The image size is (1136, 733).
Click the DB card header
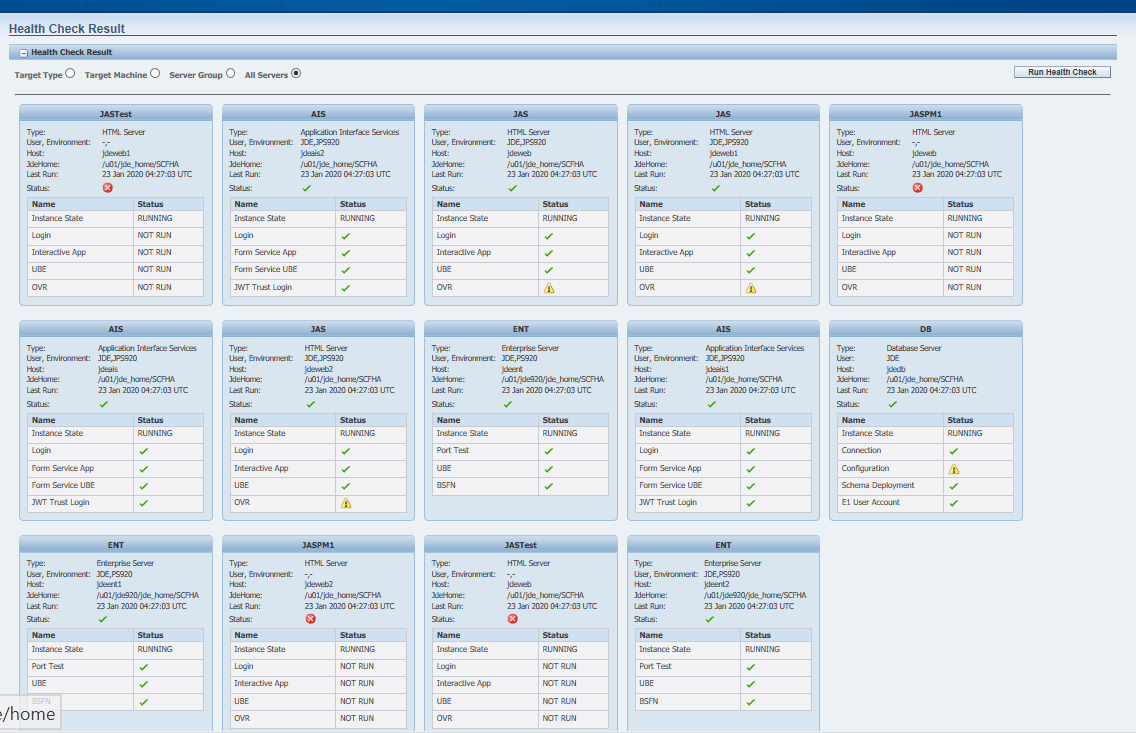pos(925,329)
